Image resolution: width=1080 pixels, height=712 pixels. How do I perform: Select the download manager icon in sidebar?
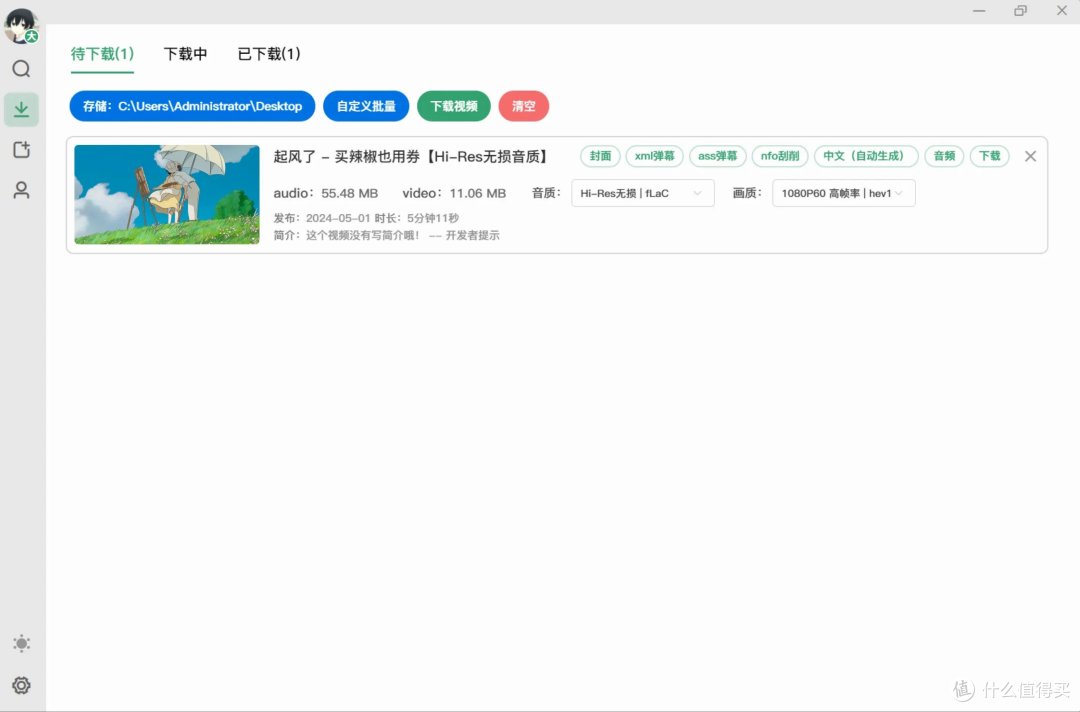point(21,109)
